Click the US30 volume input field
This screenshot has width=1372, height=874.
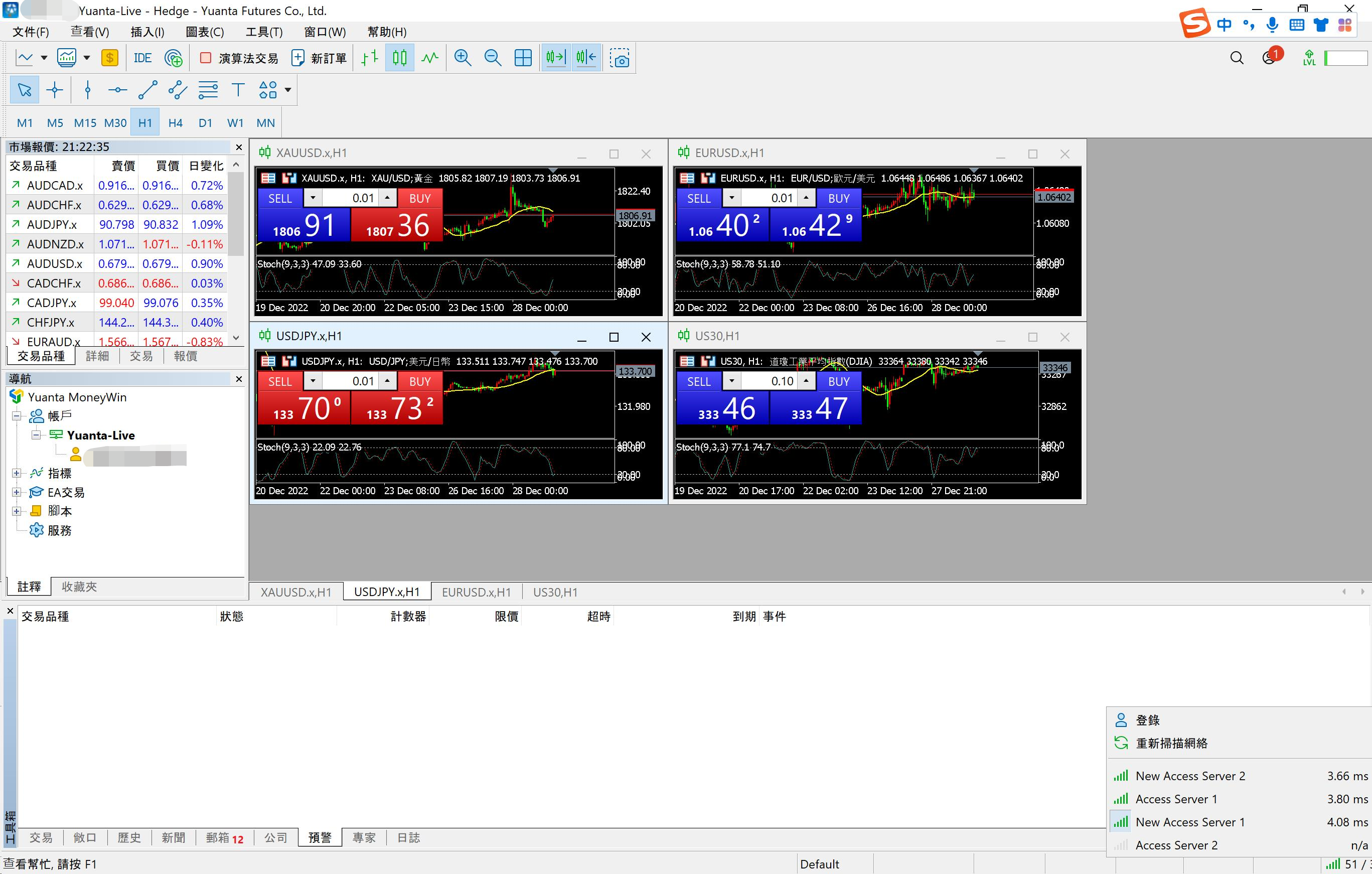coord(769,381)
